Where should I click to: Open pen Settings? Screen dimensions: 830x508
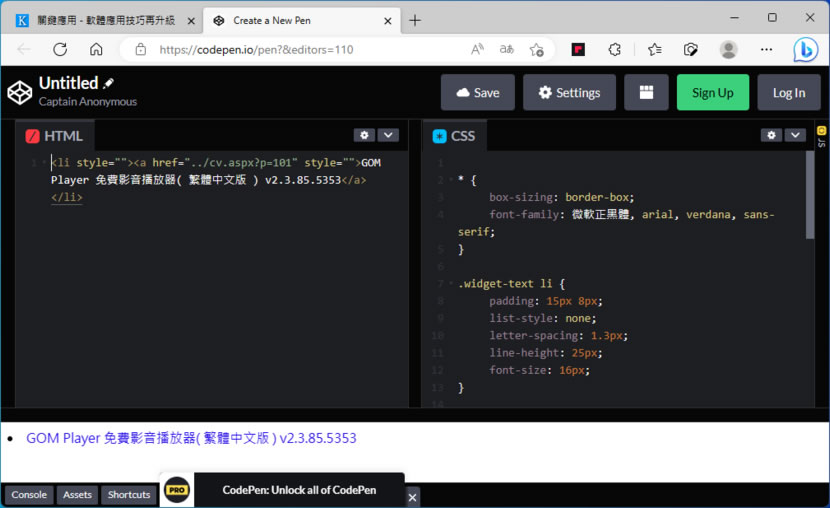pyautogui.click(x=569, y=93)
